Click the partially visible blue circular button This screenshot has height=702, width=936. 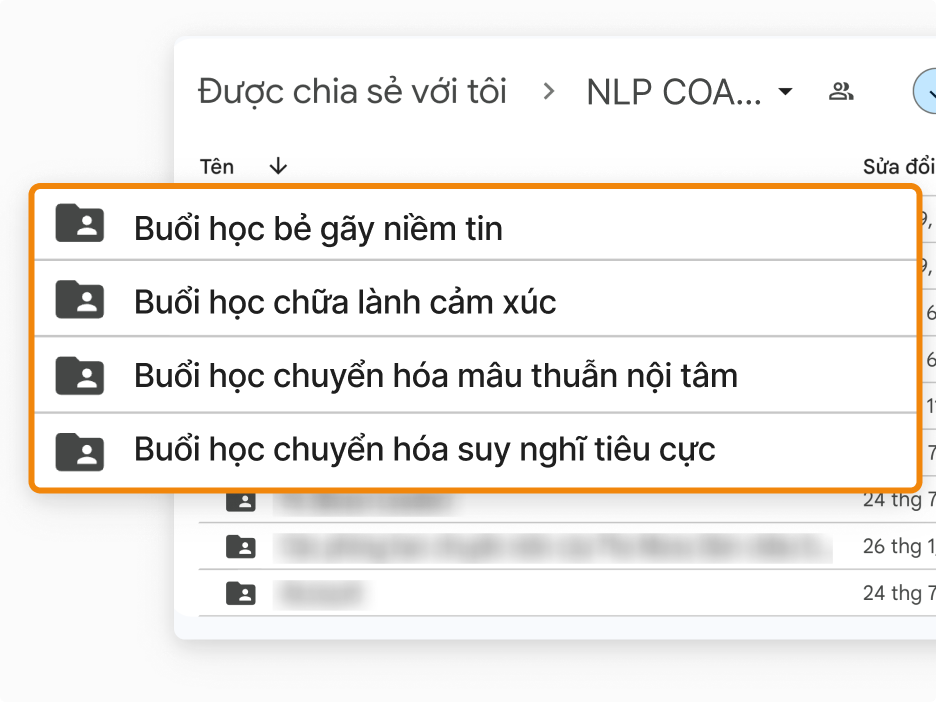pos(926,92)
